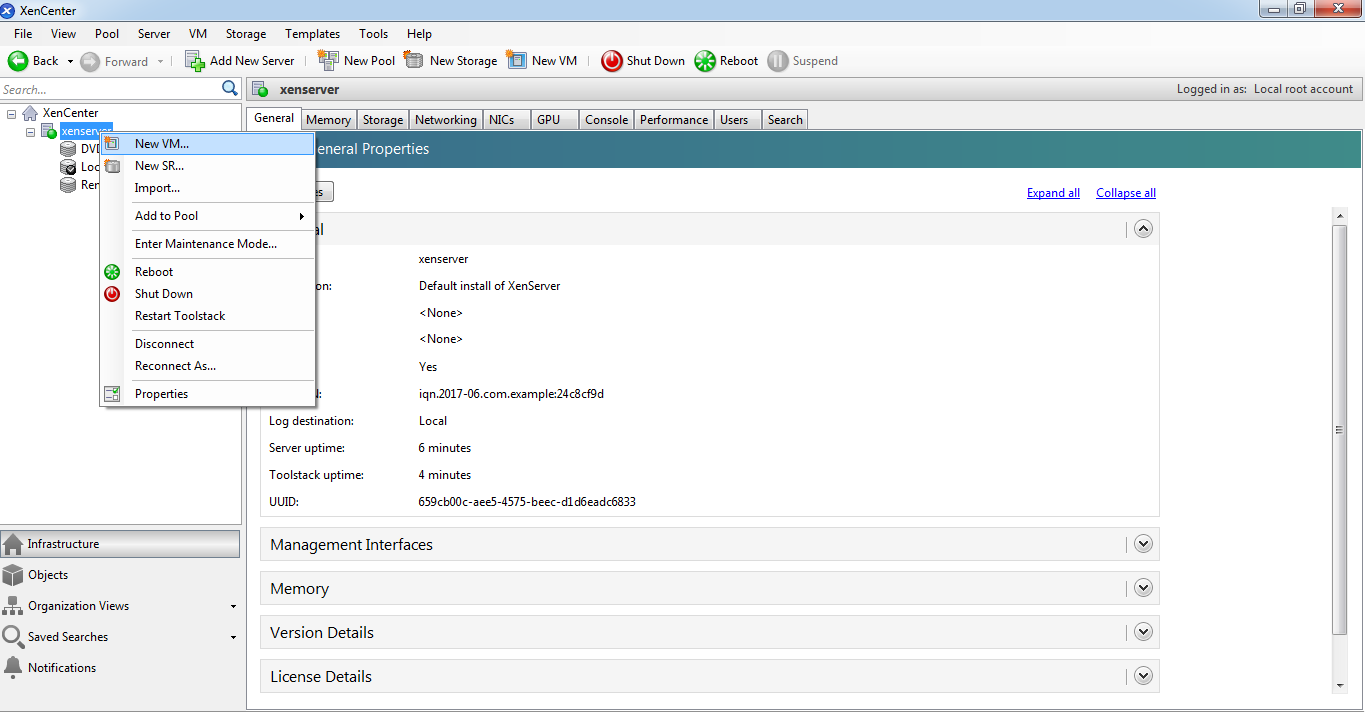This screenshot has height=712, width=1365.
Task: Click the Local storage icon with checkmark
Action: coord(68,167)
